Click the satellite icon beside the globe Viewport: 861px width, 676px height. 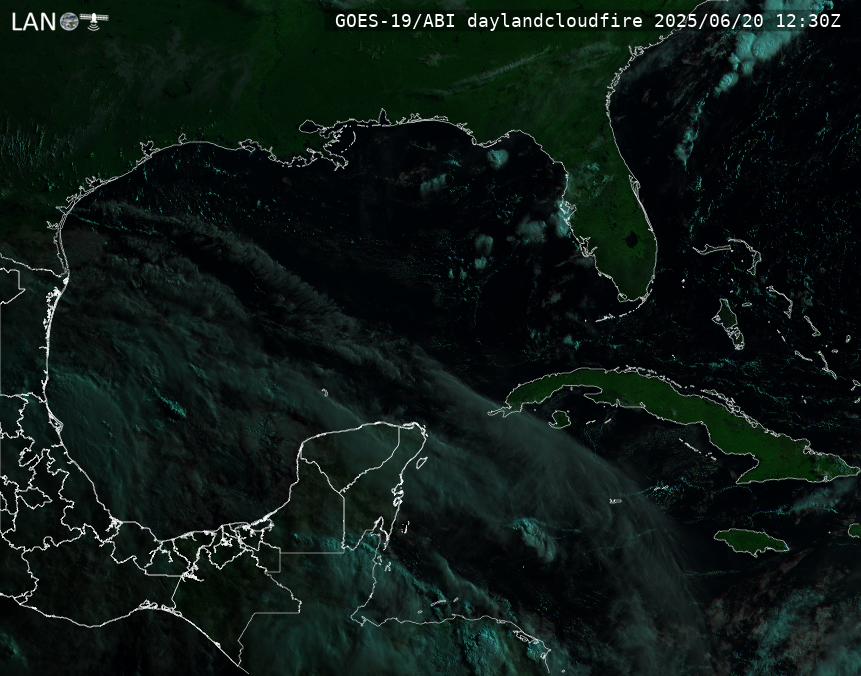coord(94,20)
